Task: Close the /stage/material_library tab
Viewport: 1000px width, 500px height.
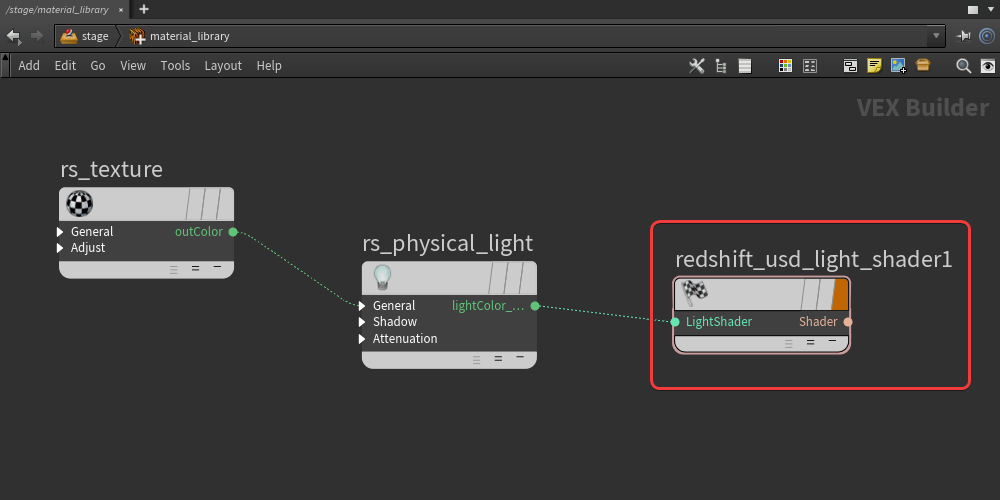Action: [x=121, y=10]
